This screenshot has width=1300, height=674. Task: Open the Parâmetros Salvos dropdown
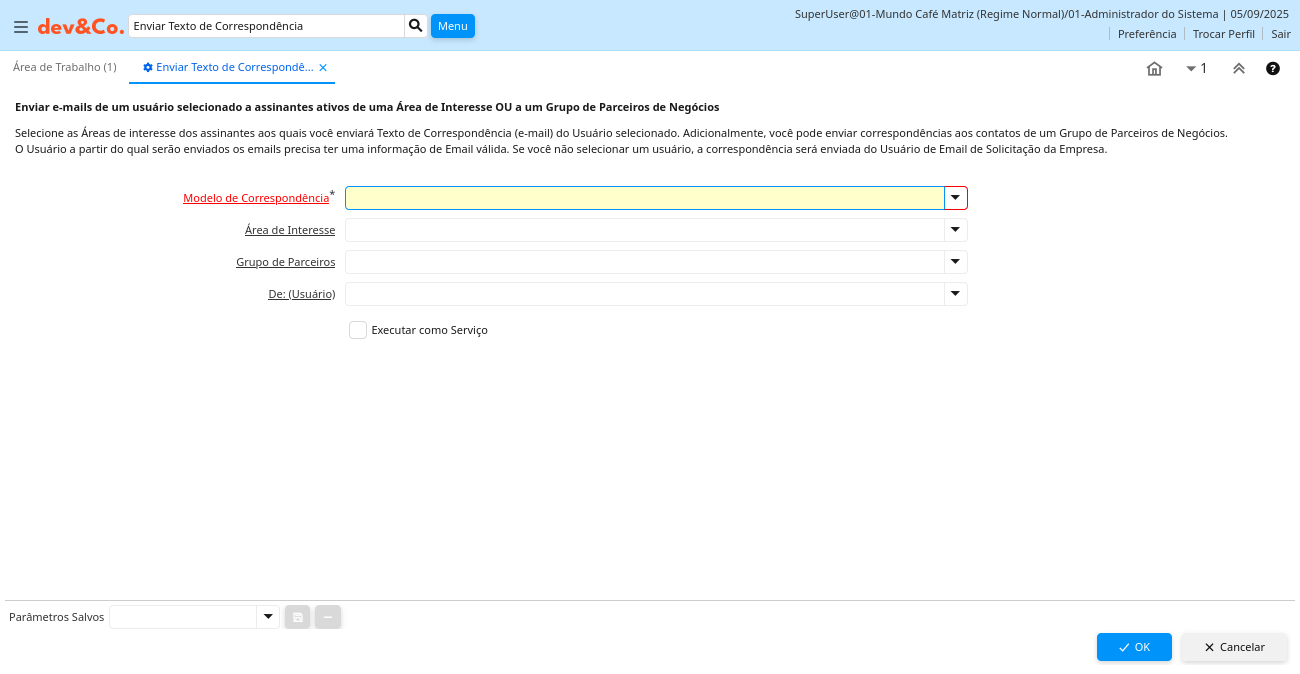click(267, 617)
